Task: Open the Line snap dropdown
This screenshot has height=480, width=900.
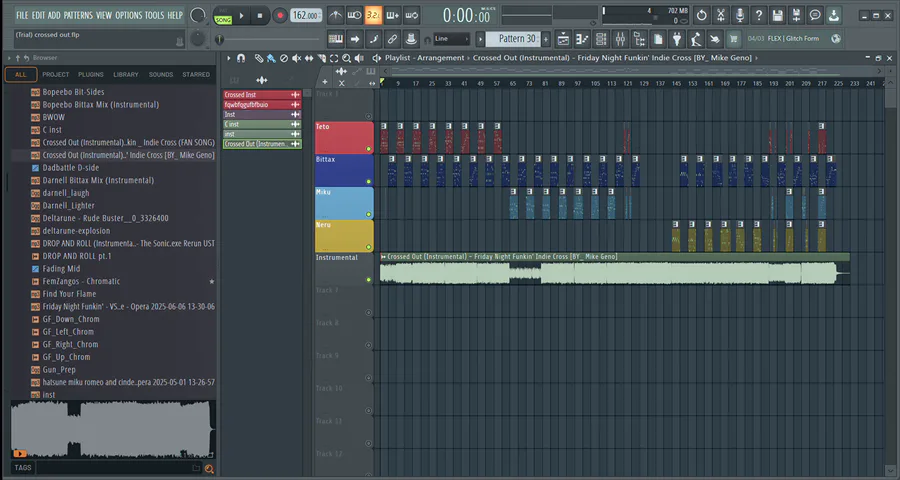Action: [452, 39]
